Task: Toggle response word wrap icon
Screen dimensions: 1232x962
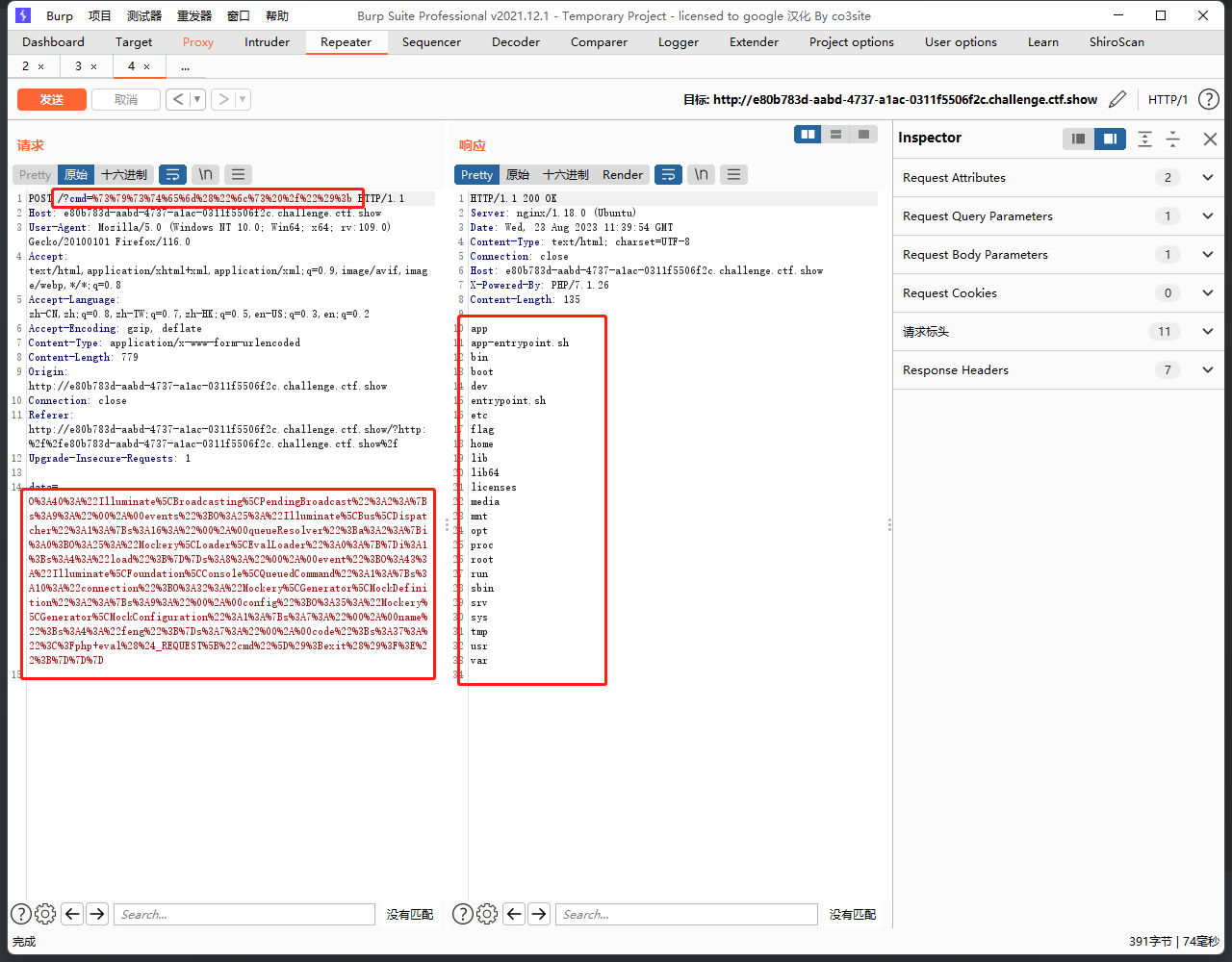Action: tap(668, 174)
